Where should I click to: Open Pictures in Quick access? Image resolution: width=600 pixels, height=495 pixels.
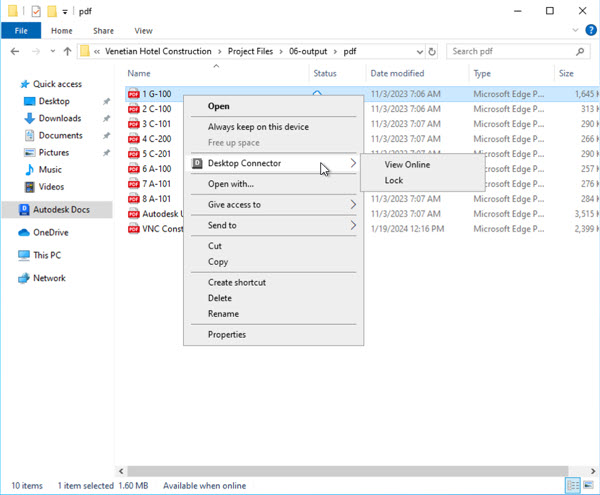point(54,153)
